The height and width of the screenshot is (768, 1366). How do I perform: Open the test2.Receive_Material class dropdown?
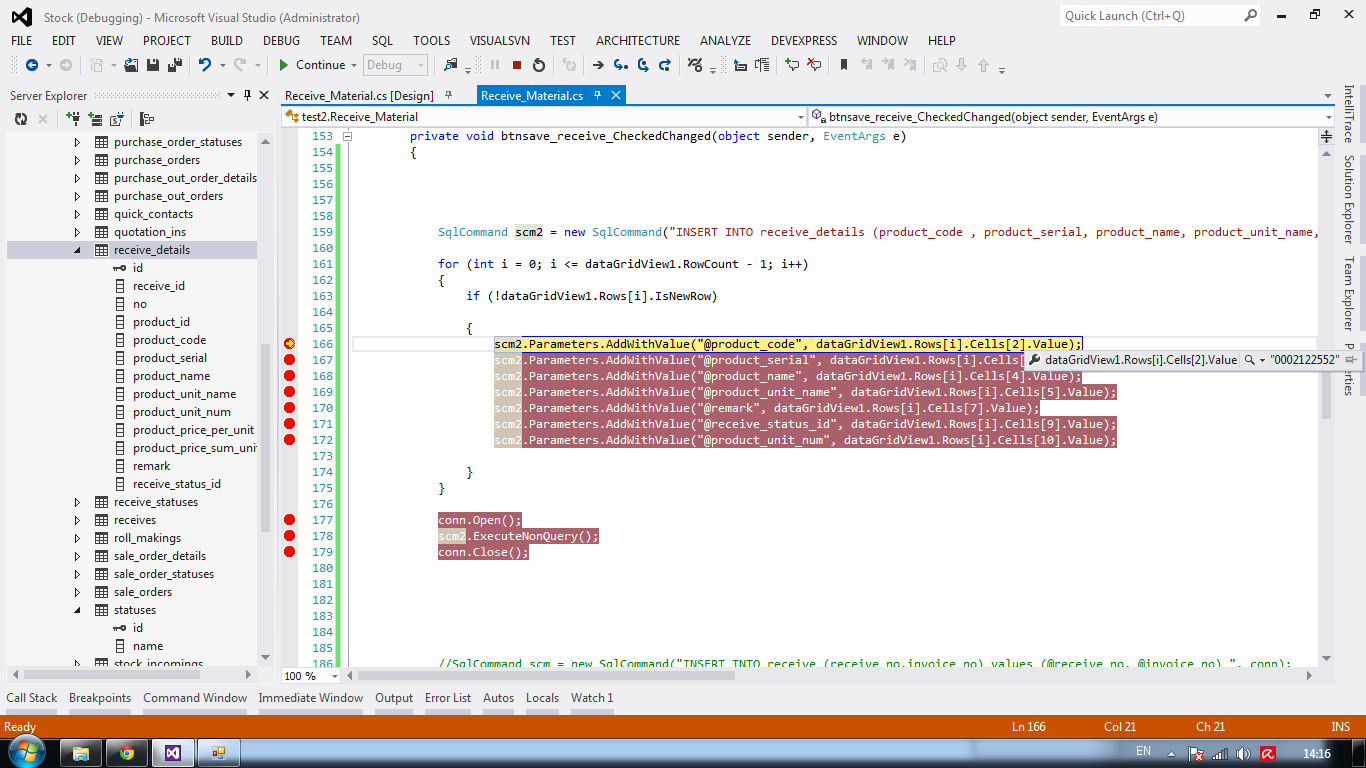tap(800, 117)
